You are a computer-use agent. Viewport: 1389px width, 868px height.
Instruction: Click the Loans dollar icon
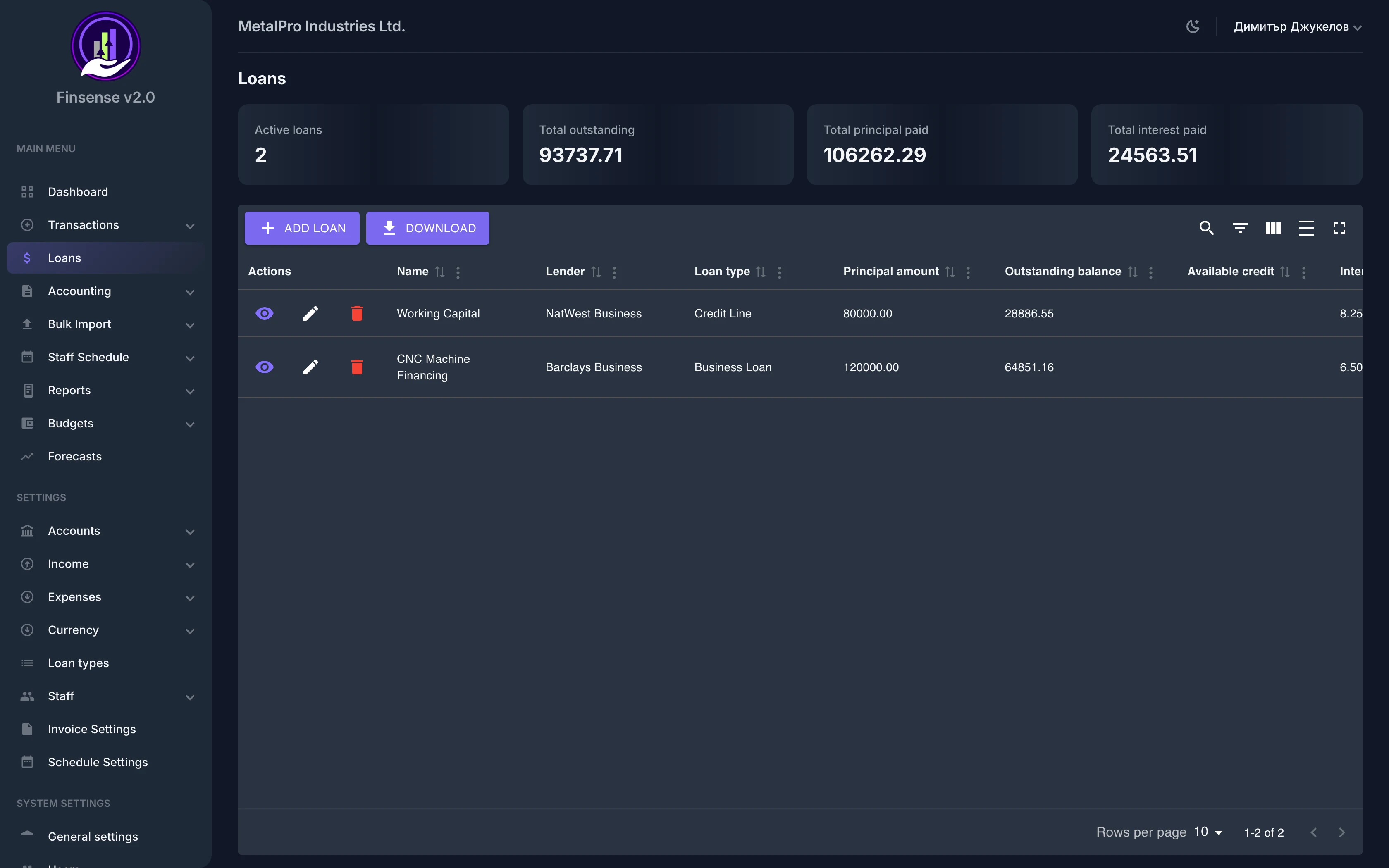(27, 258)
